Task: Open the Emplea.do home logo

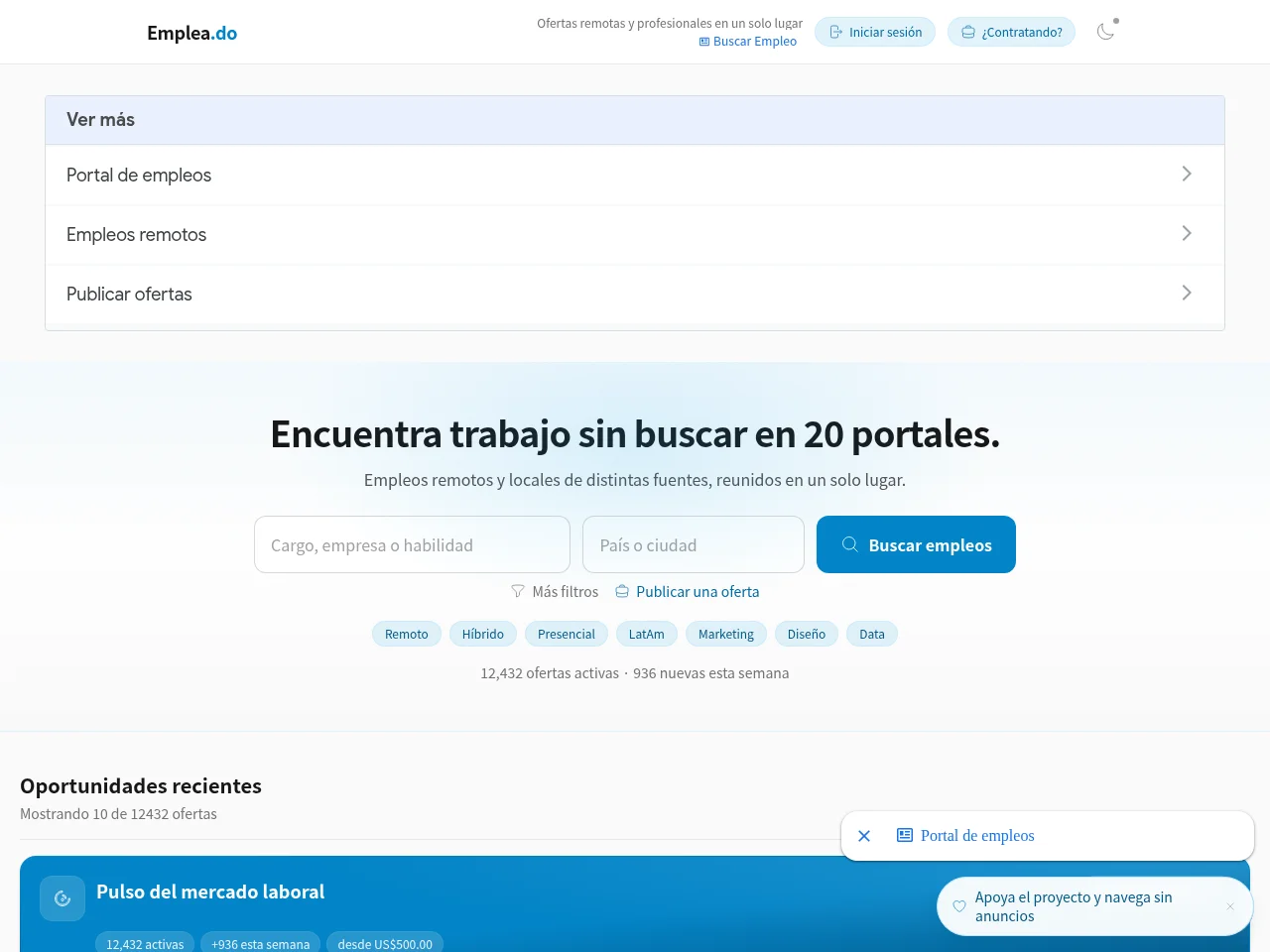Action: click(191, 33)
